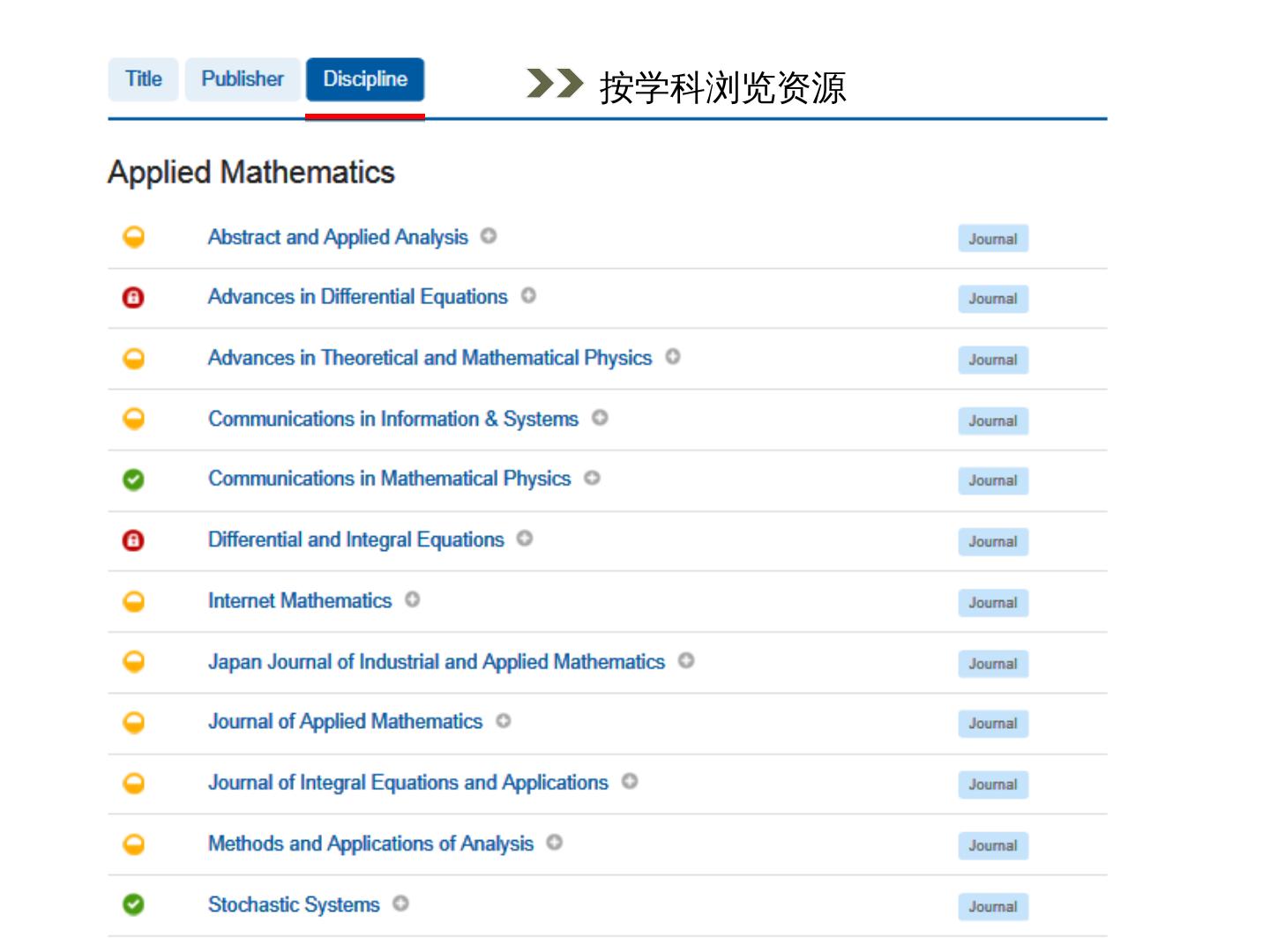
Task: Expand Methods and Applications of Analysis details
Action: (x=555, y=842)
